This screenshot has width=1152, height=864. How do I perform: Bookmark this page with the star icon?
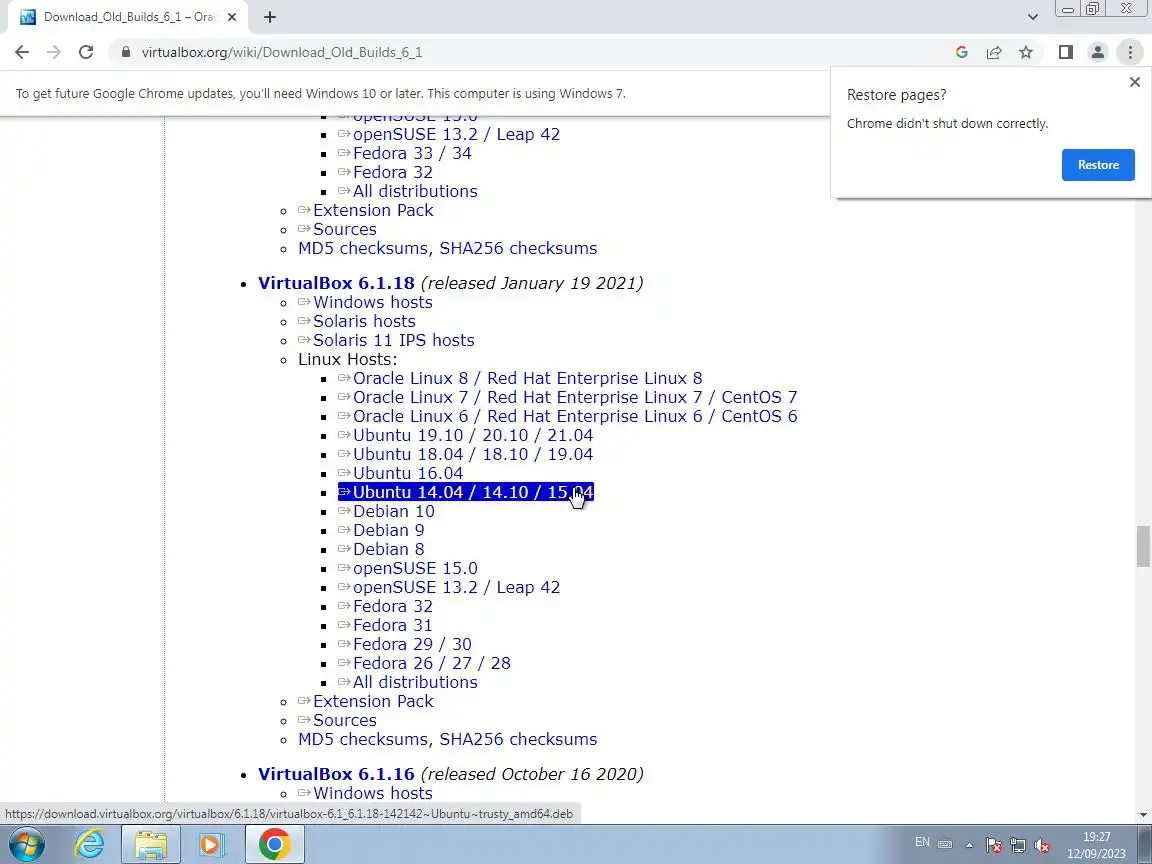tap(1026, 52)
